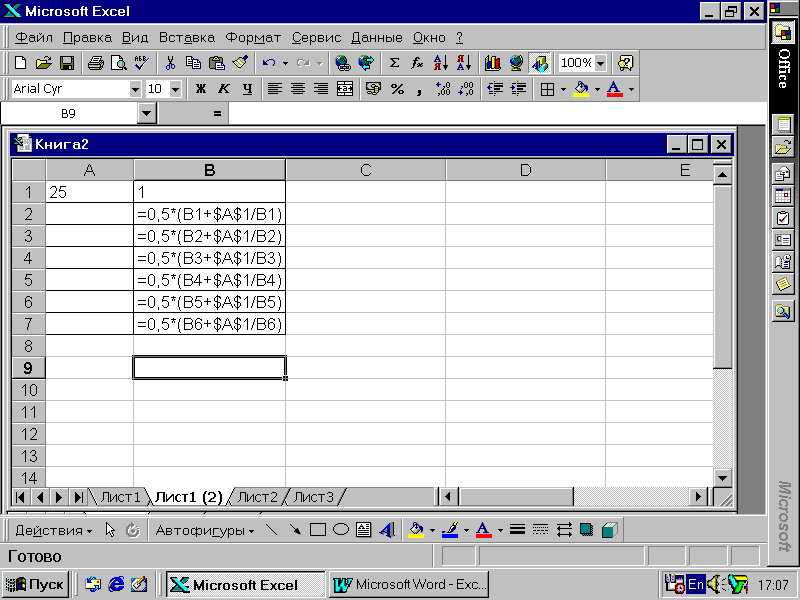Screen dimensions: 800x600
Task: Expand the Borders dropdown arrow
Action: click(x=563, y=89)
